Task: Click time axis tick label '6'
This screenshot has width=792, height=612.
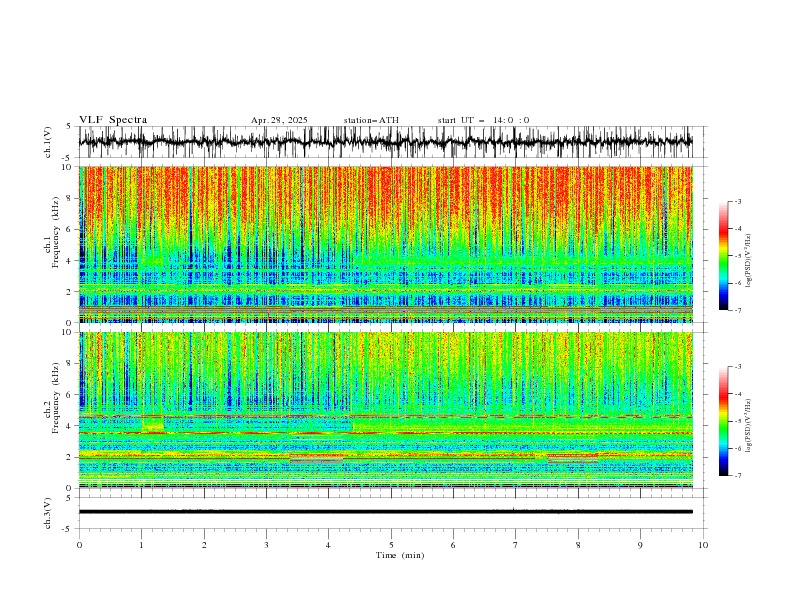Action: (453, 545)
